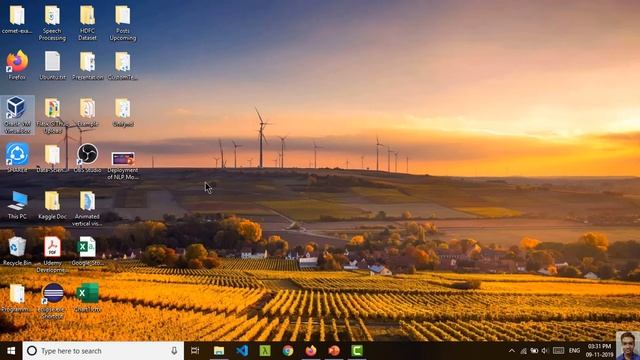Select the Animated vertical vis... folder
The height and width of the screenshot is (360, 640).
click(87, 208)
